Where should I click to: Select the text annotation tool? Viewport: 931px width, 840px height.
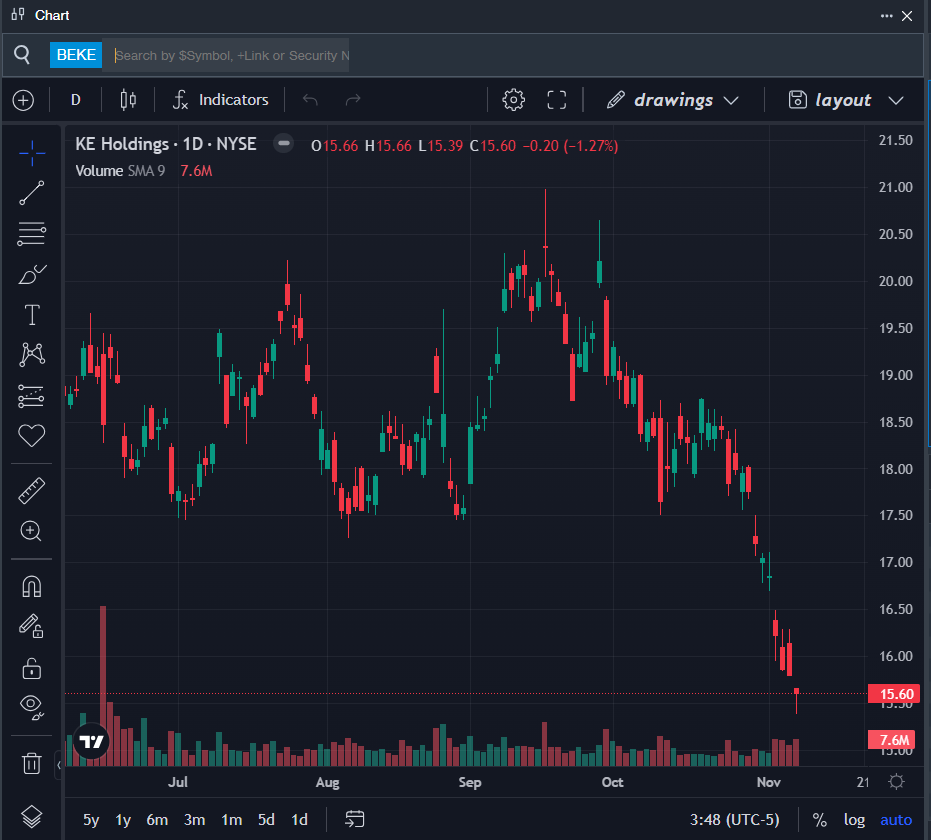[32, 315]
